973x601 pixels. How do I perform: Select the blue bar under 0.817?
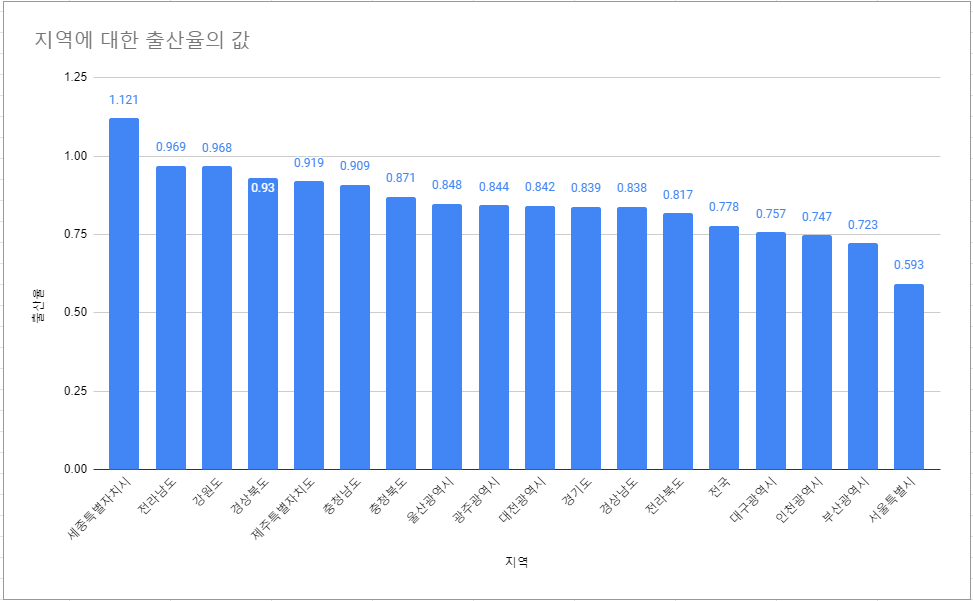678,341
